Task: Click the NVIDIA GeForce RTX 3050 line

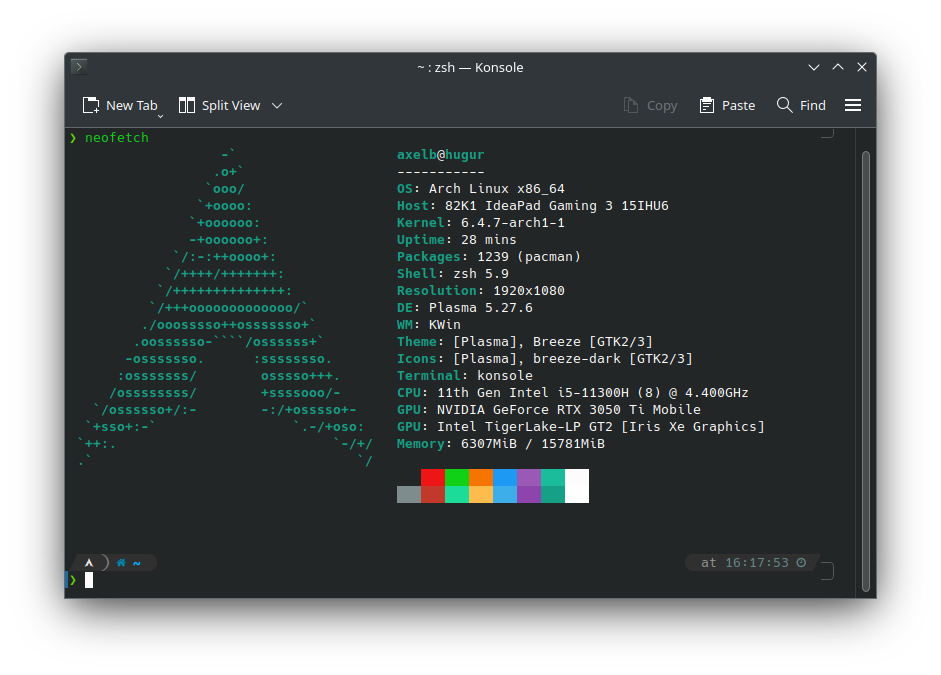Action: (x=549, y=409)
